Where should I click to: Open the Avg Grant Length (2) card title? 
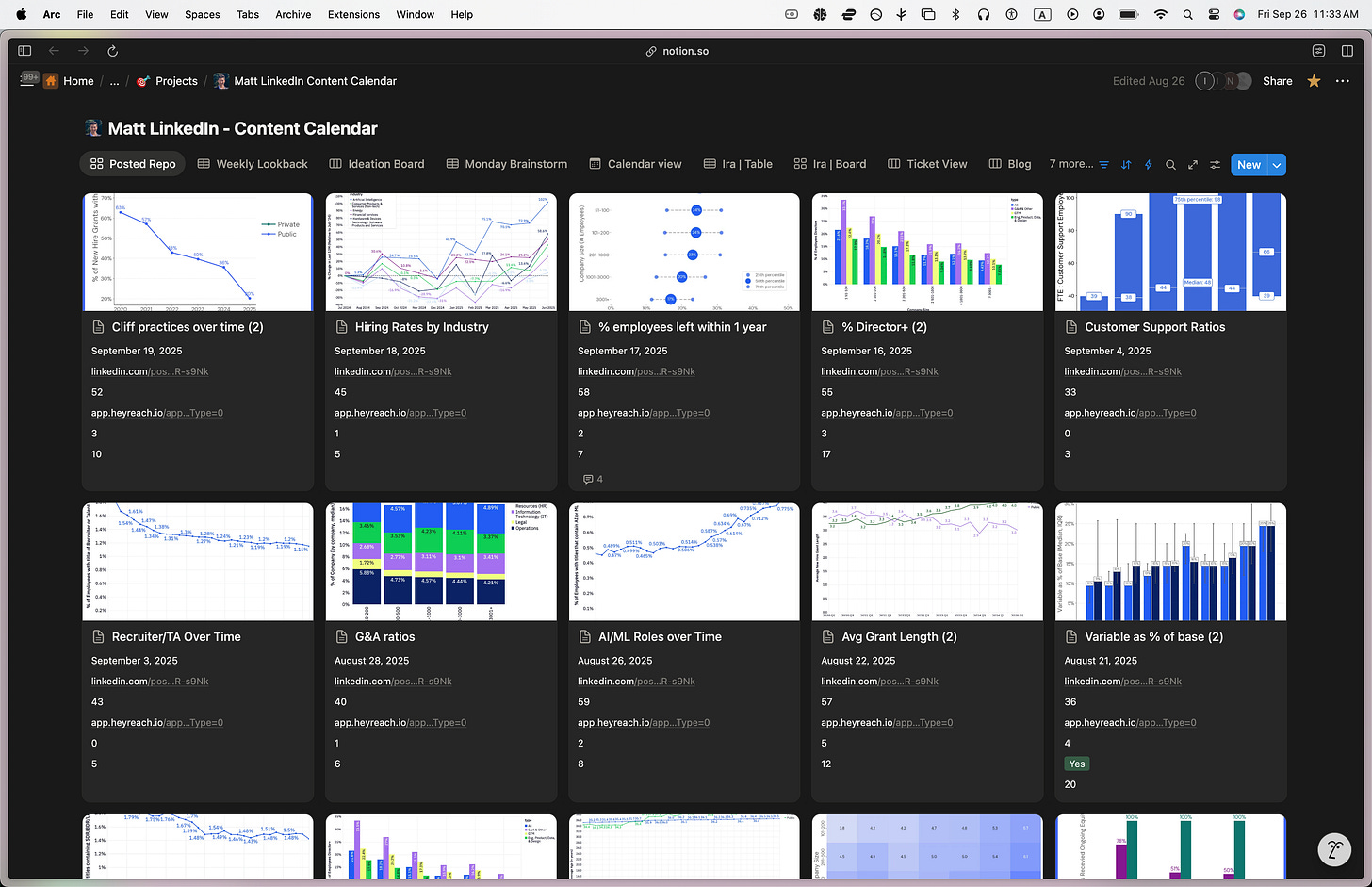[x=899, y=637]
